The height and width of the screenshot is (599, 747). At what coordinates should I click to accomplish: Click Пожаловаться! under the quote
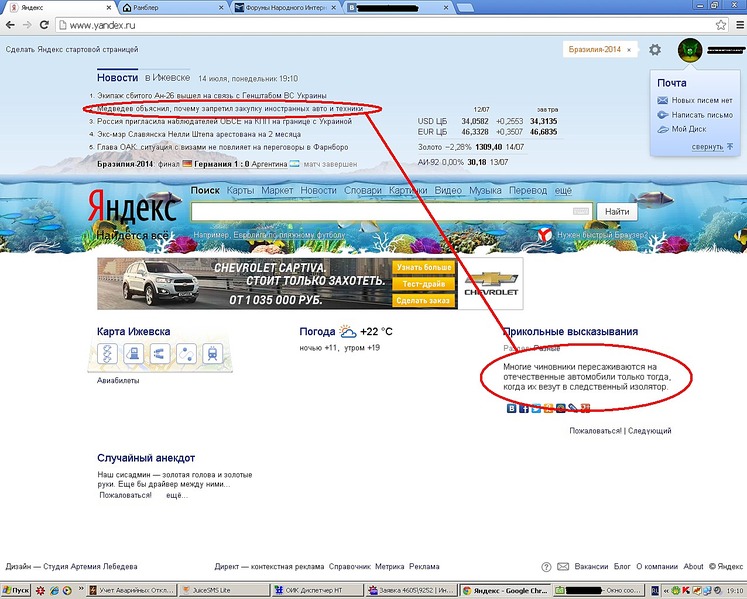596,431
